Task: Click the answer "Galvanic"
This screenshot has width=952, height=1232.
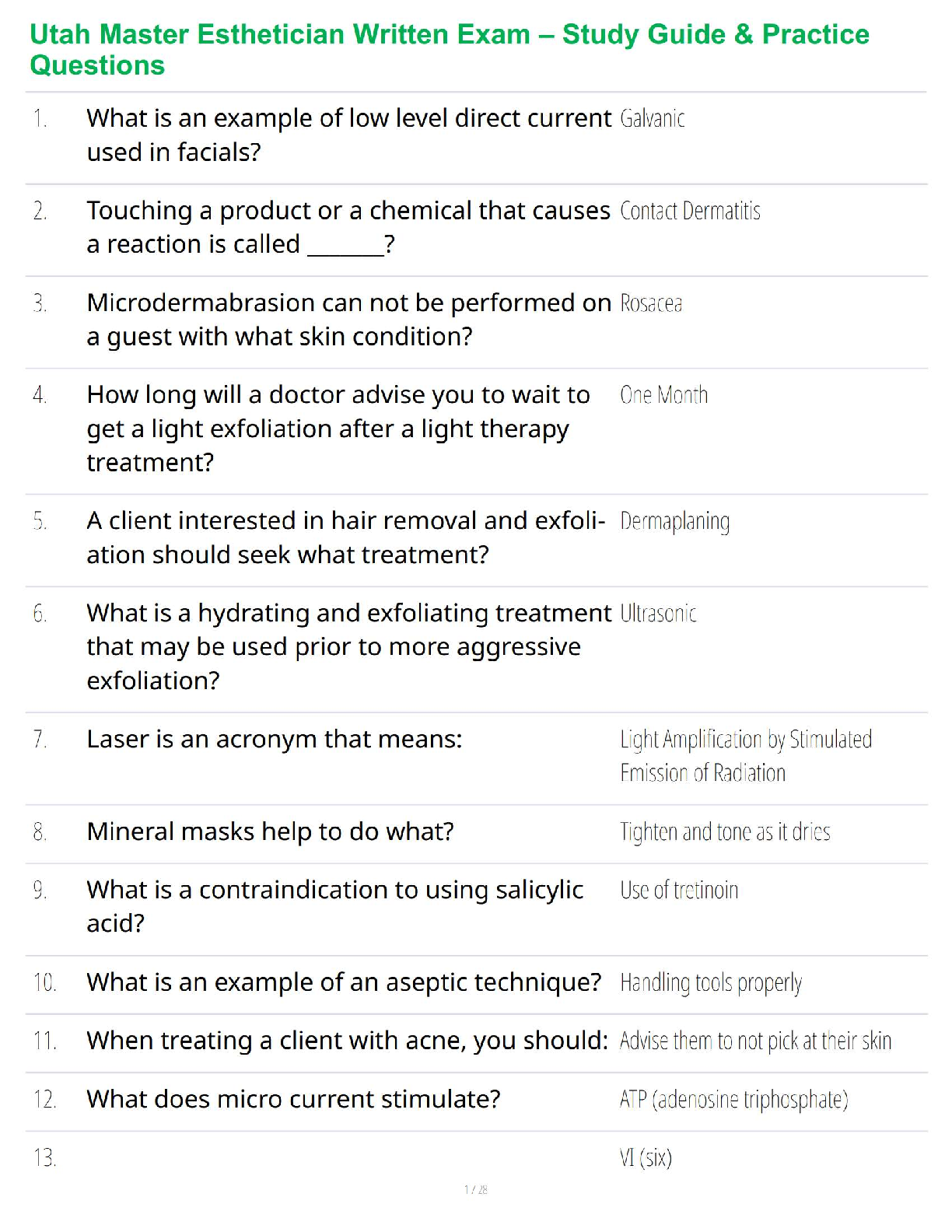Action: coord(653,119)
